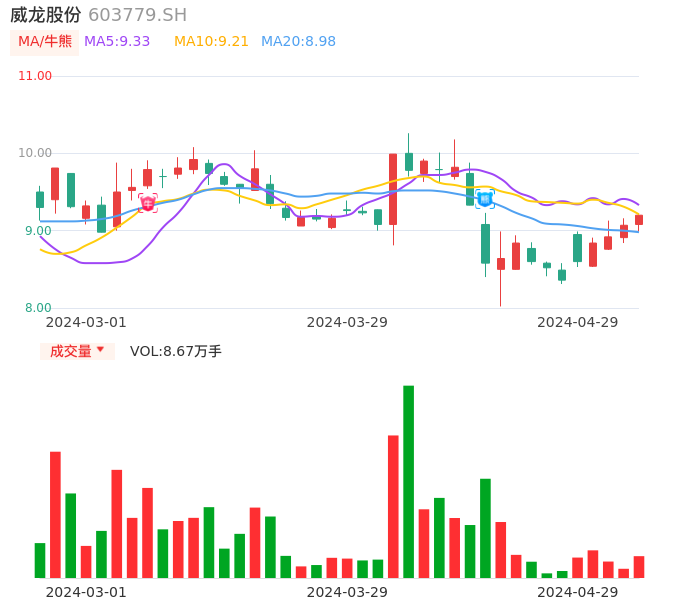
Task: Click the pink bull signal marker
Action: point(148,204)
